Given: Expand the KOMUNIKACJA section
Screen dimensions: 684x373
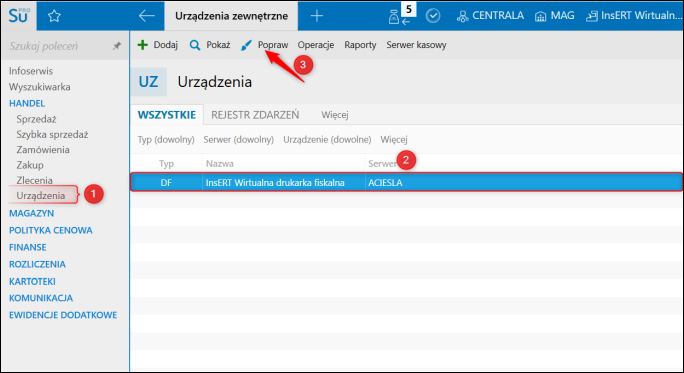Looking at the screenshot, I should [41, 298].
